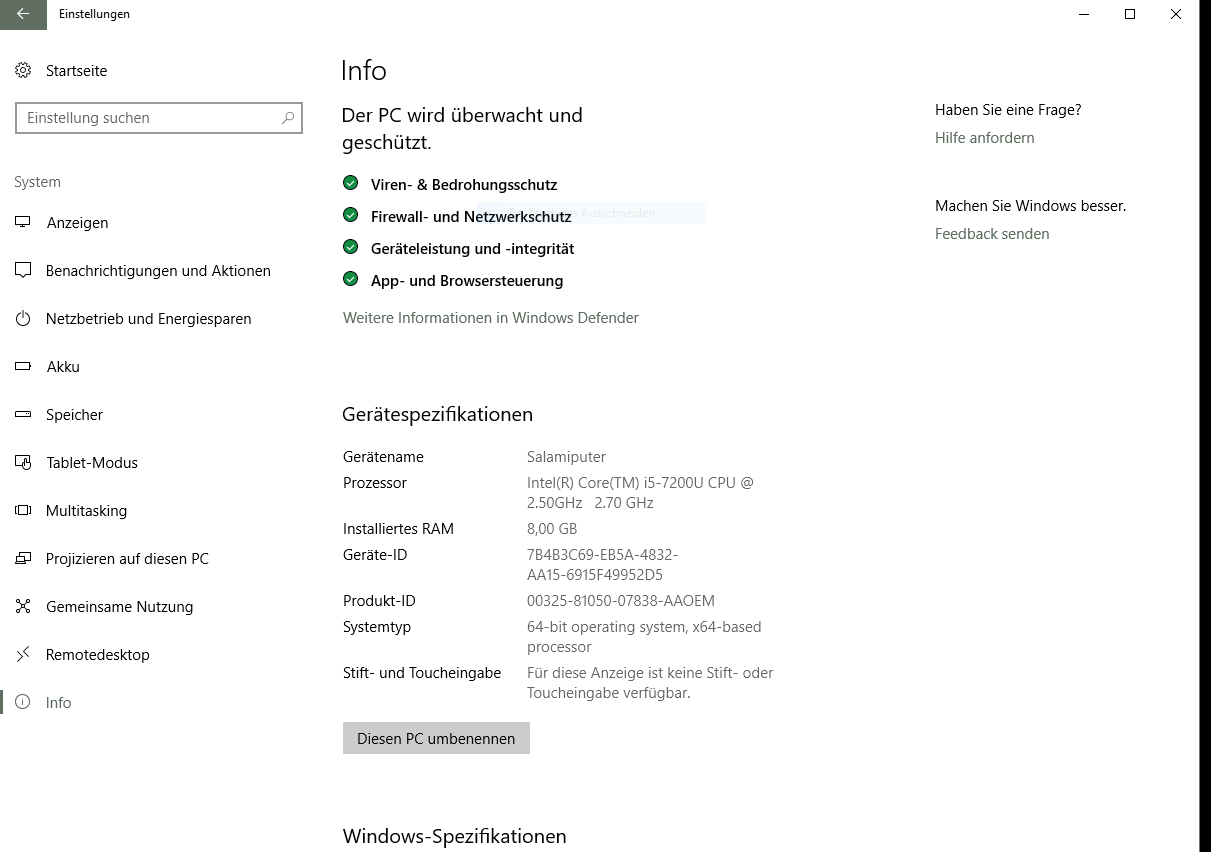Click the Benachrichtigungen und Aktionen icon
Viewport: 1211px width, 852px height.
click(23, 271)
